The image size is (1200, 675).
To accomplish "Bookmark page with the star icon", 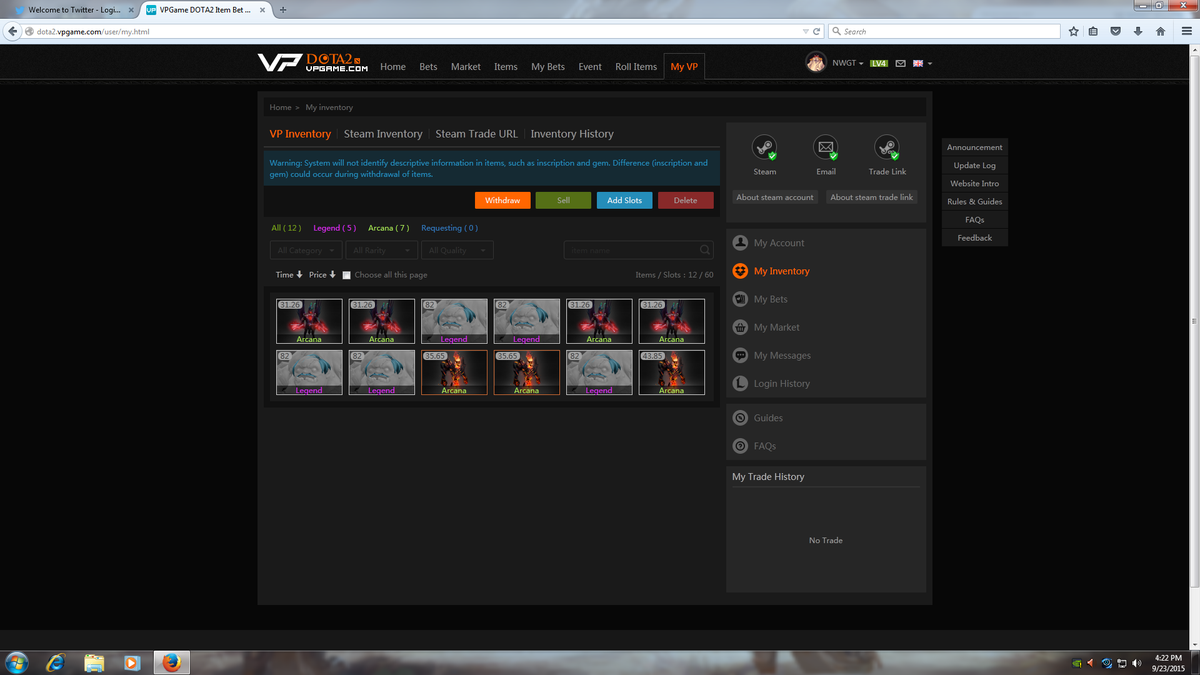I will pyautogui.click(x=1073, y=31).
